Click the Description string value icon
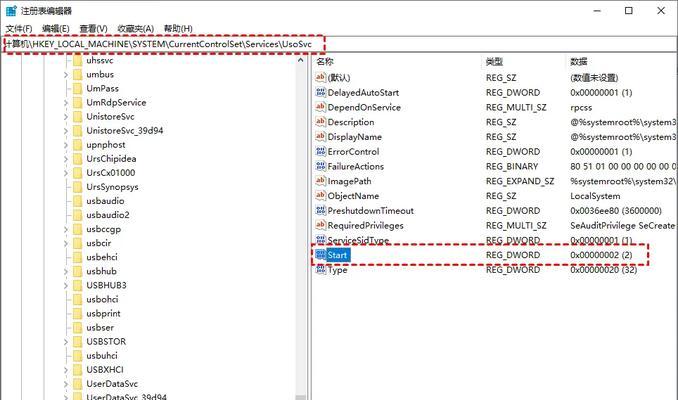 (320, 122)
